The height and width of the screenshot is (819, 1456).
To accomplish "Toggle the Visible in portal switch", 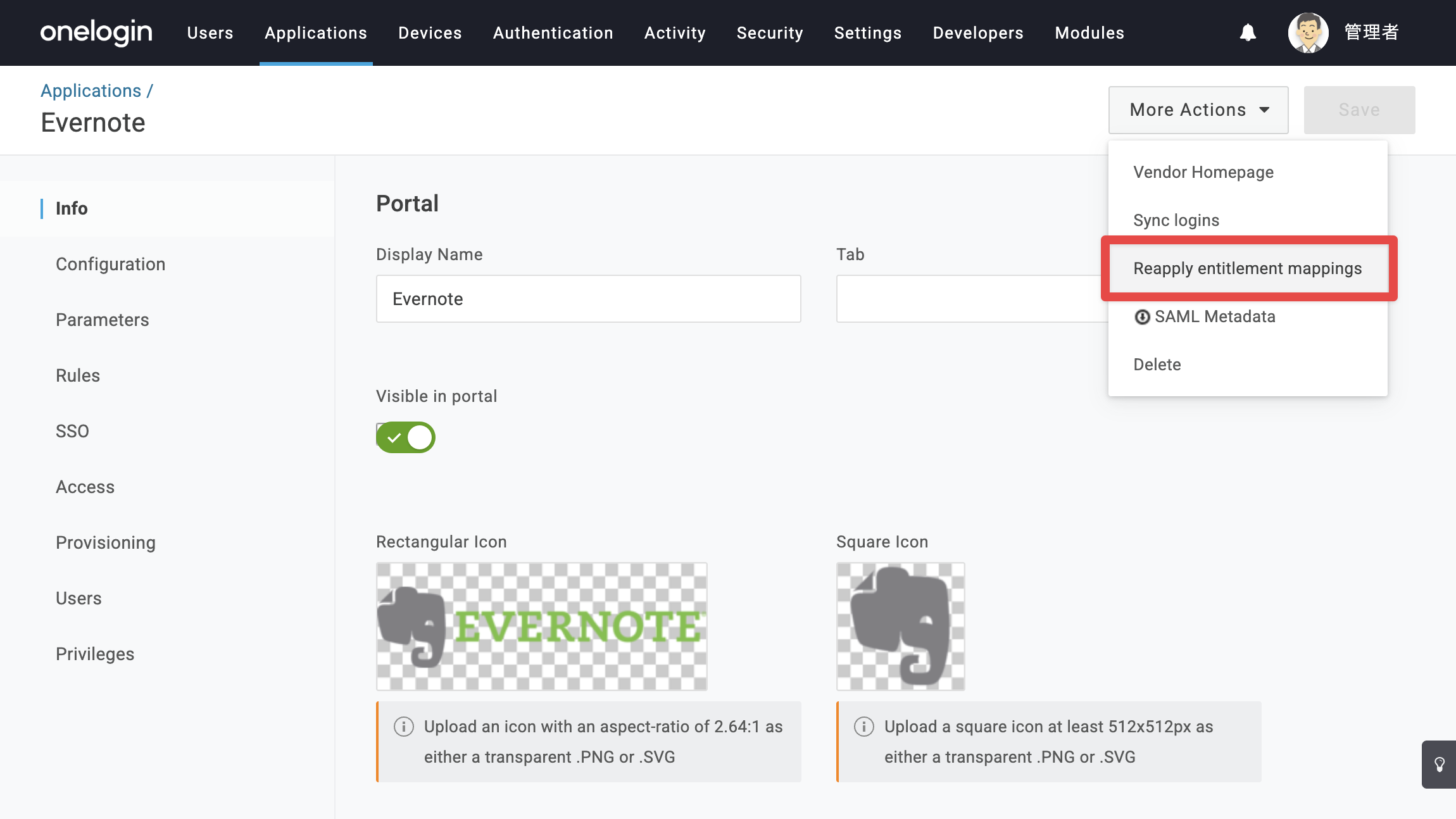I will pyautogui.click(x=406, y=437).
